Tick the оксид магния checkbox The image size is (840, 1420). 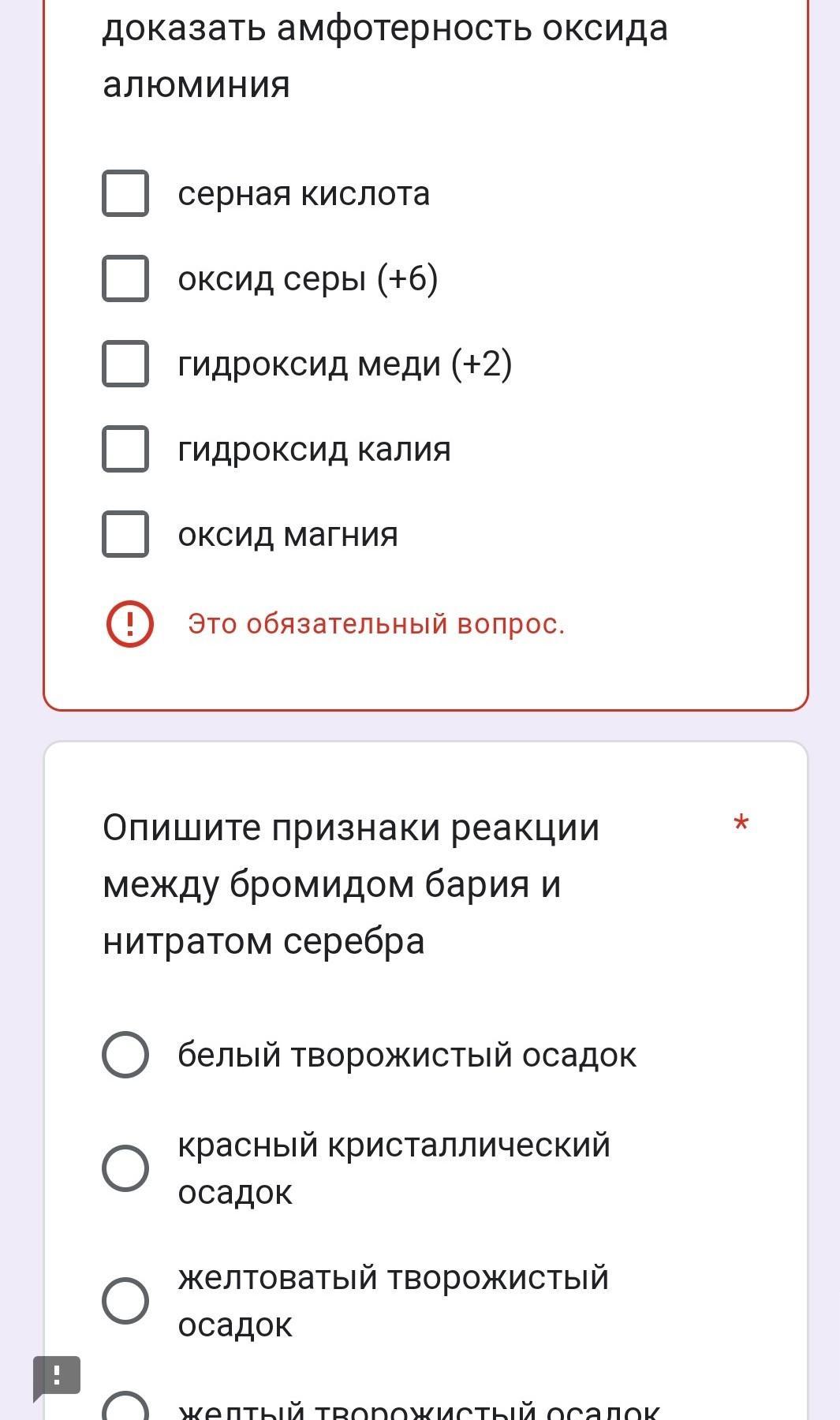(125, 534)
